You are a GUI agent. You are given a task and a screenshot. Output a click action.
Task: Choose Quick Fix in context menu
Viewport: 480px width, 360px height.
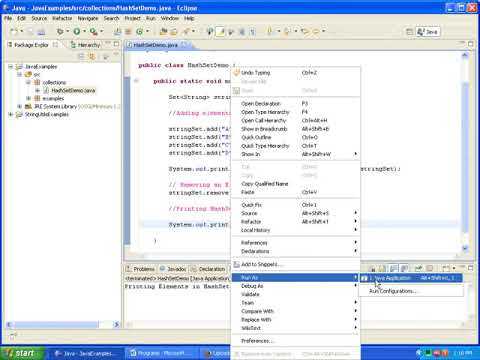[x=295, y=205]
